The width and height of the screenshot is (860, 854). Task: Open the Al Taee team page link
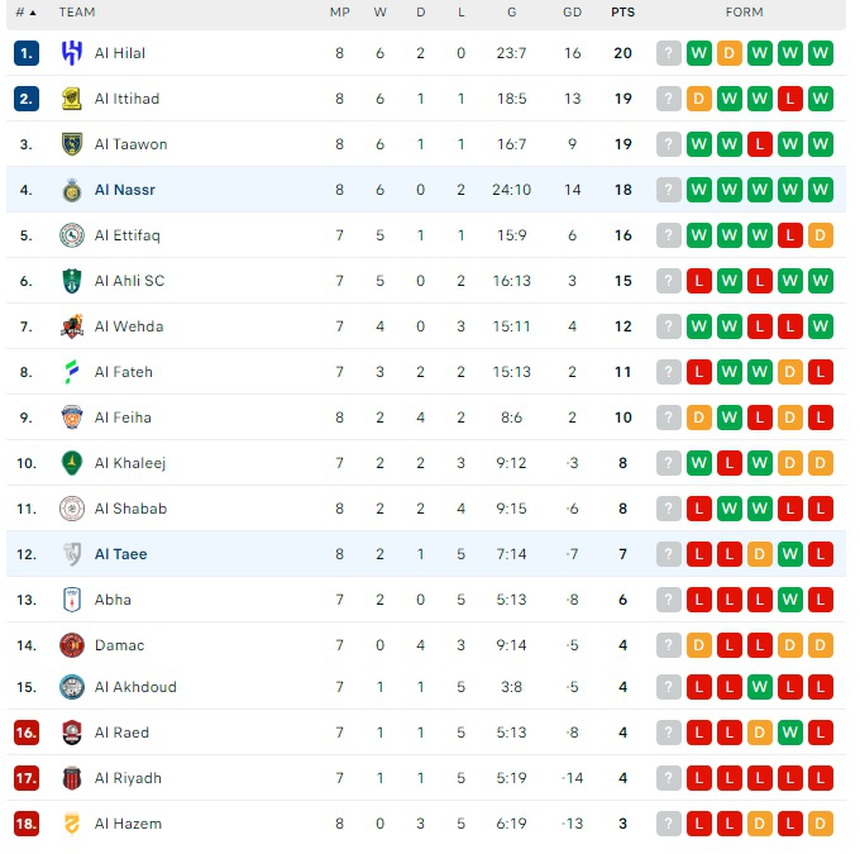121,554
